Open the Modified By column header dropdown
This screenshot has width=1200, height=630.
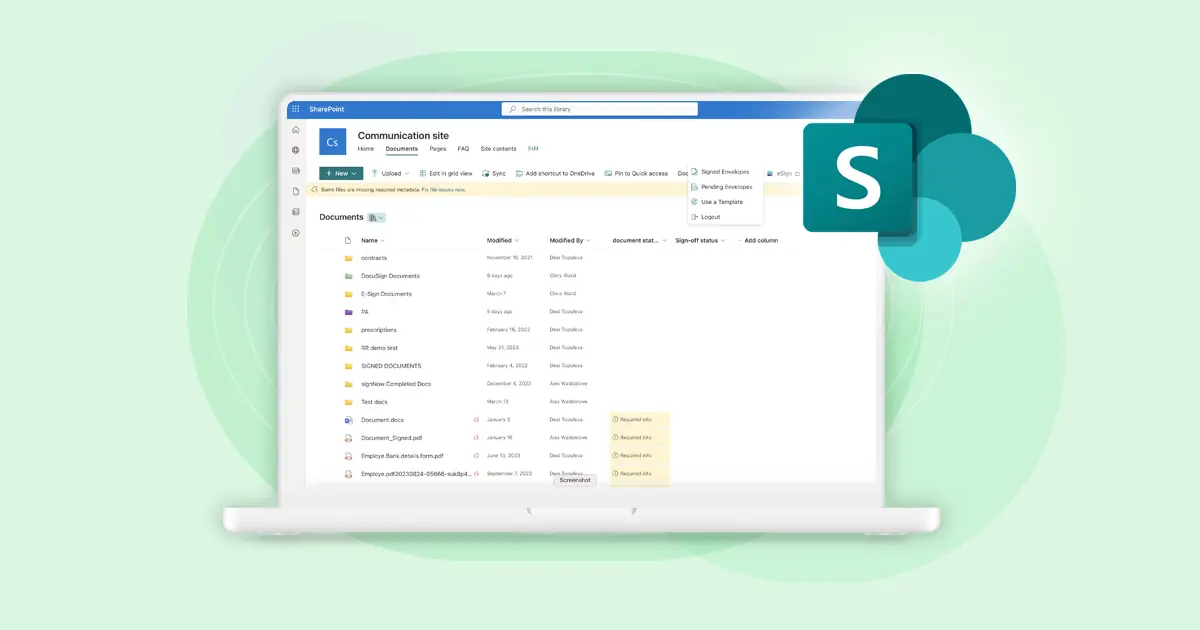(570, 240)
